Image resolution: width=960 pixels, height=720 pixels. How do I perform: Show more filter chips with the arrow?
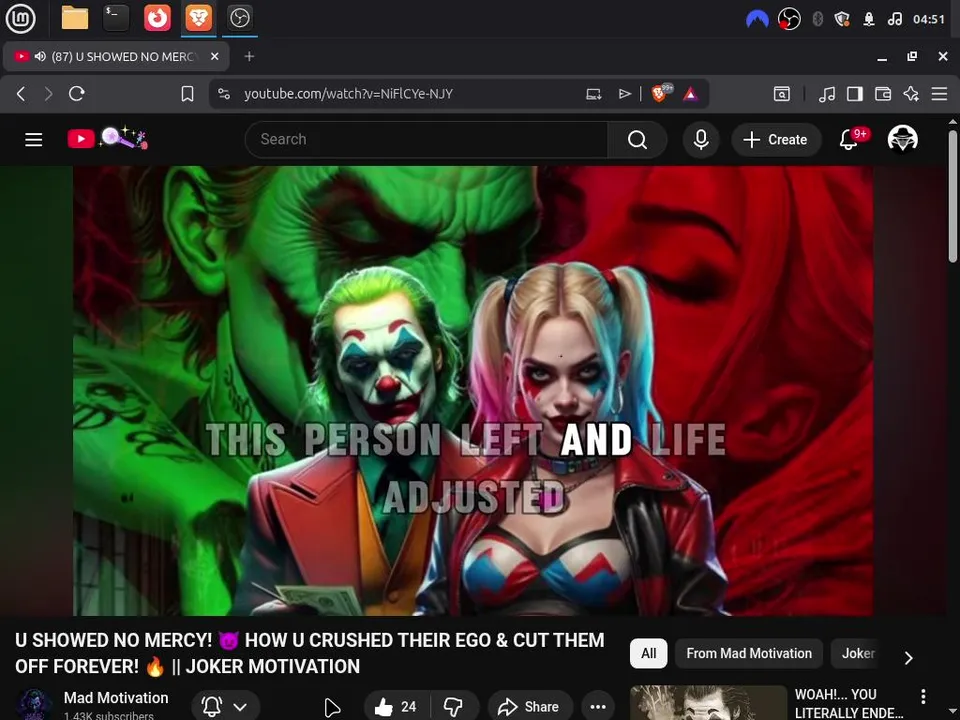tap(909, 658)
